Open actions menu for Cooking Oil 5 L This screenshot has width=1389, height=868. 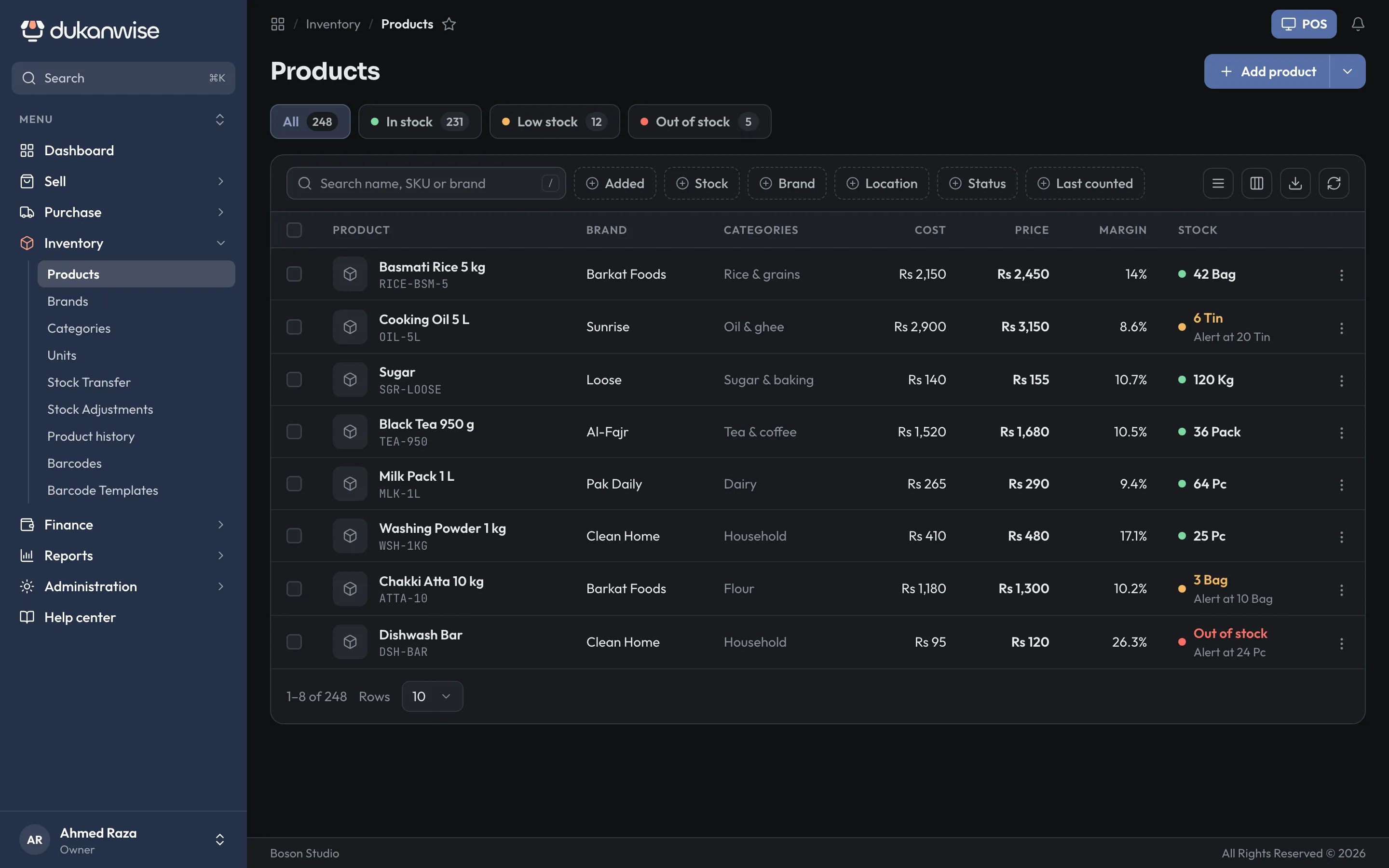(x=1341, y=328)
